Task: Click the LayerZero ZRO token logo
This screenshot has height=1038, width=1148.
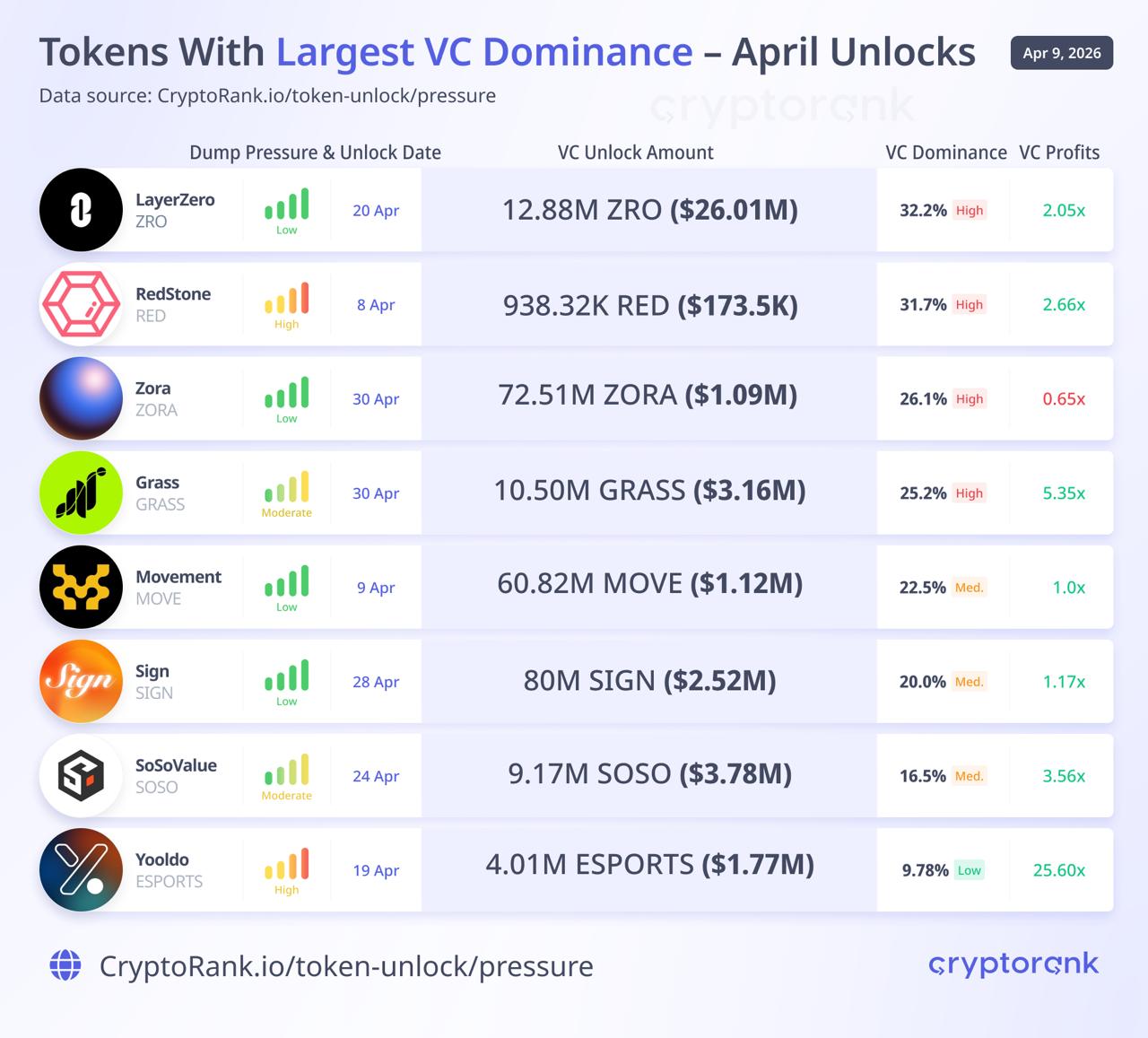Action: click(81, 210)
